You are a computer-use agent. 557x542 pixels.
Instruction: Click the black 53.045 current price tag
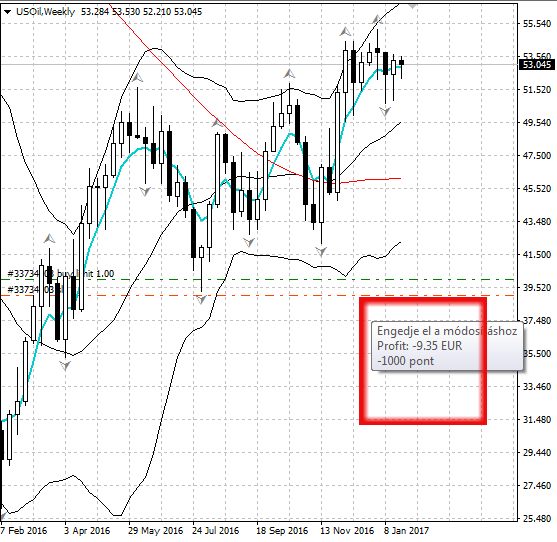(536, 65)
